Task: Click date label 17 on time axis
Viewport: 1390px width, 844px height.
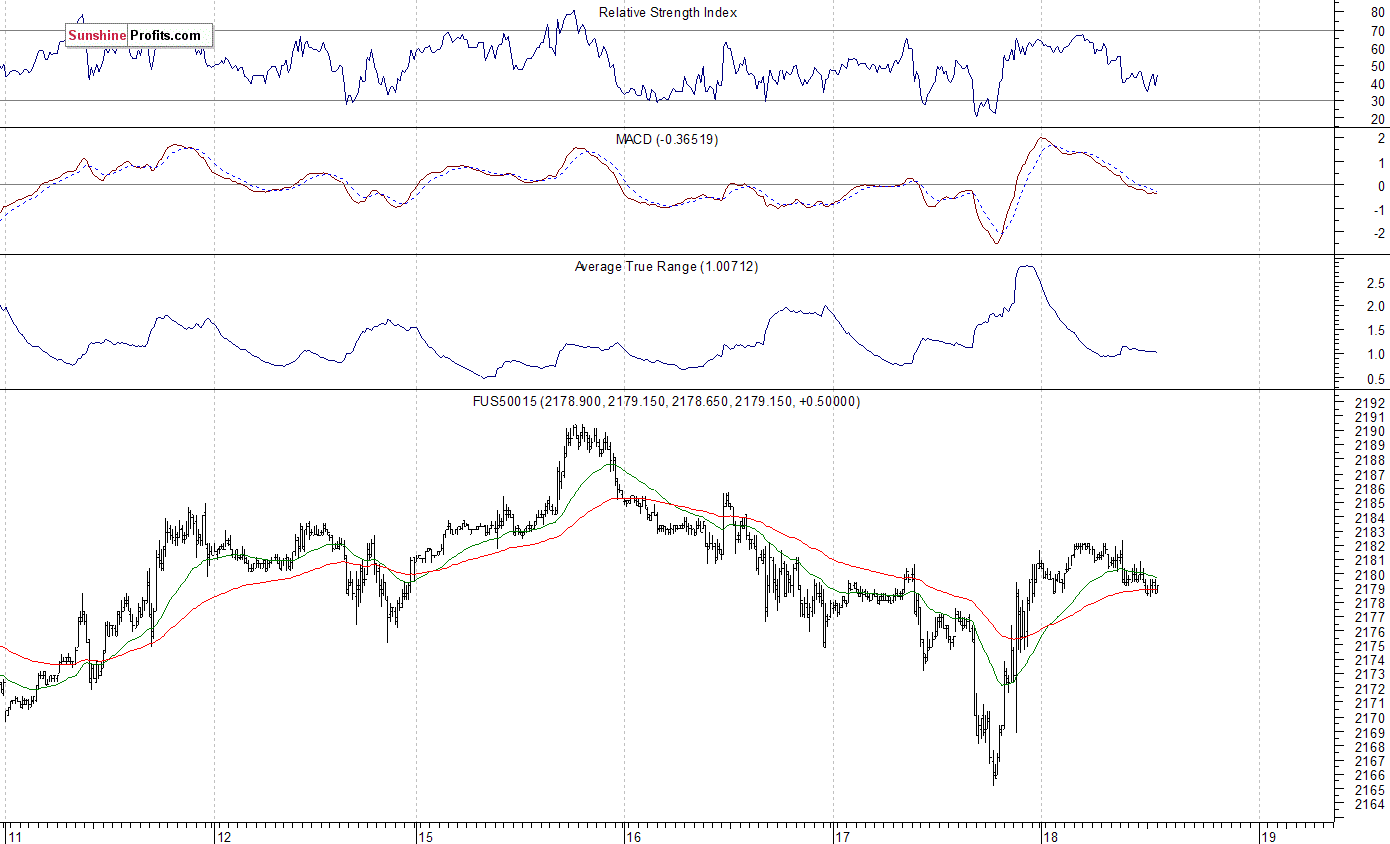Action: (842, 836)
